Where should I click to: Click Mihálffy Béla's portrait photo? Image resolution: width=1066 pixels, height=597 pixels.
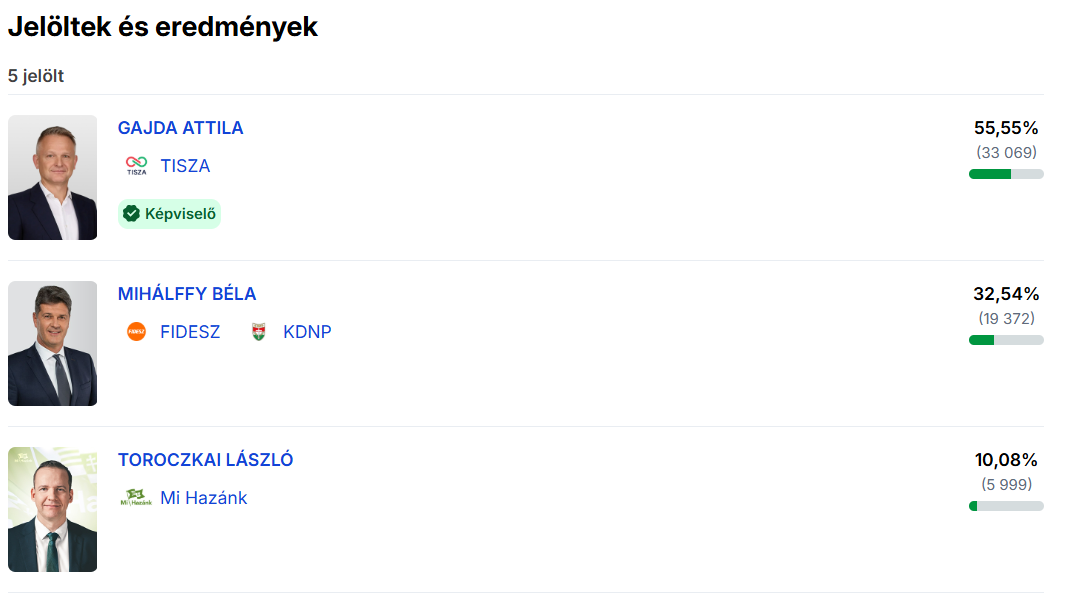[52, 343]
